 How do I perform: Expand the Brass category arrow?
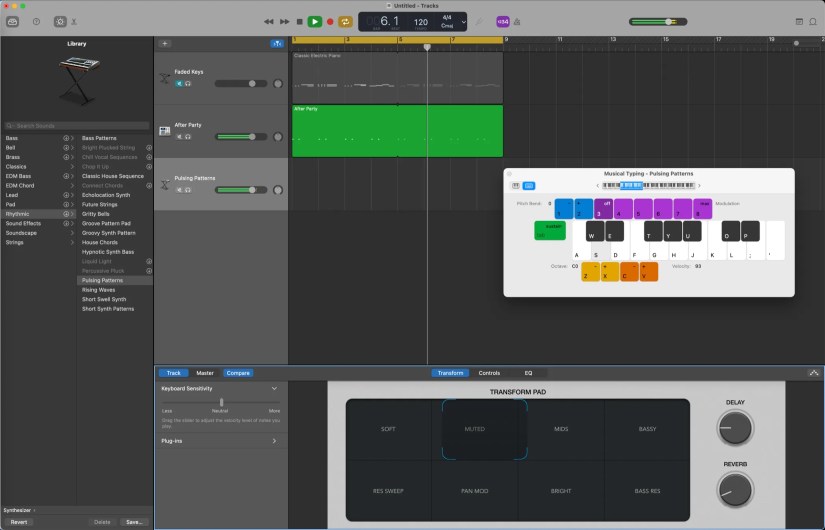(x=72, y=157)
